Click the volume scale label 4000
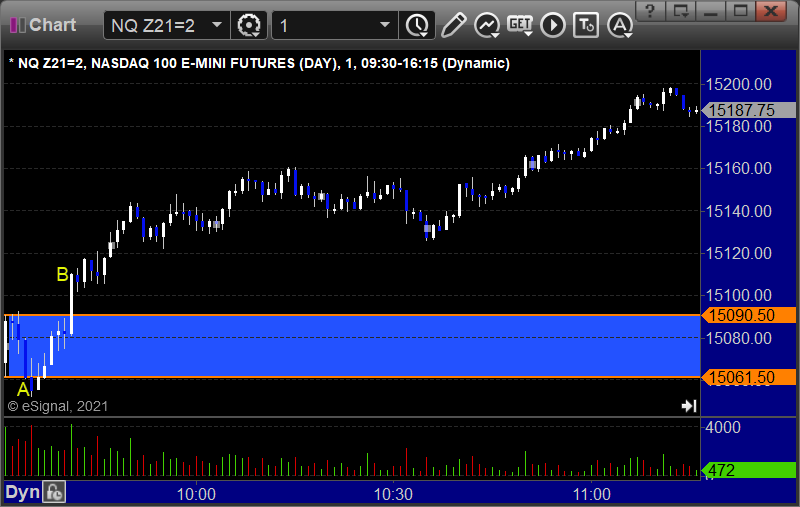The width and height of the screenshot is (800, 507). pos(722,427)
